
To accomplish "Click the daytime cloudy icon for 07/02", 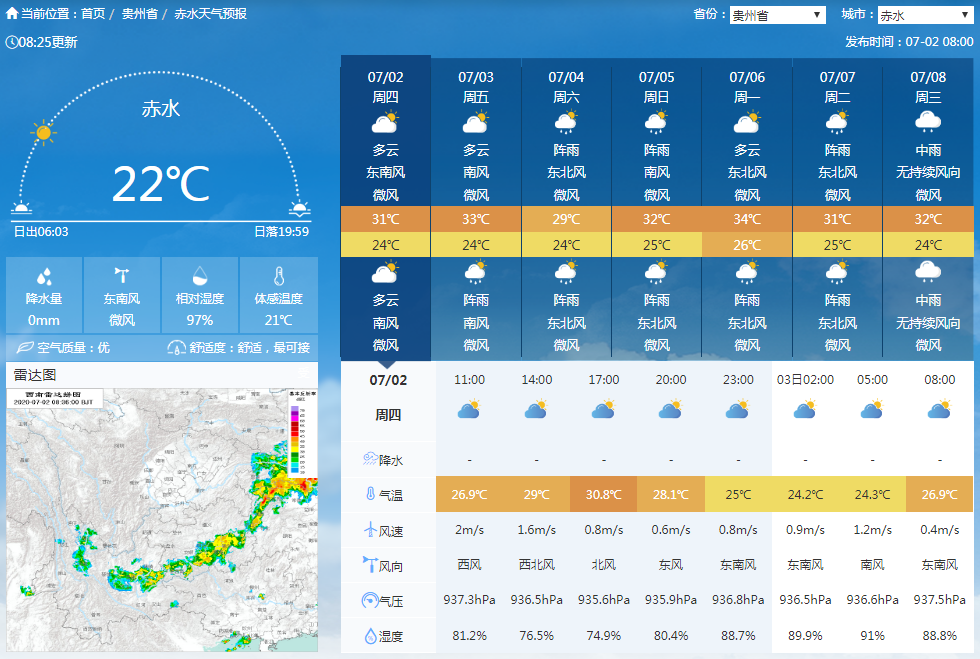I will [385, 123].
